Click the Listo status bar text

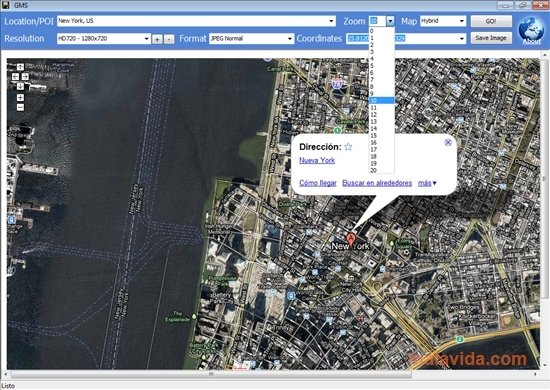(x=8, y=386)
